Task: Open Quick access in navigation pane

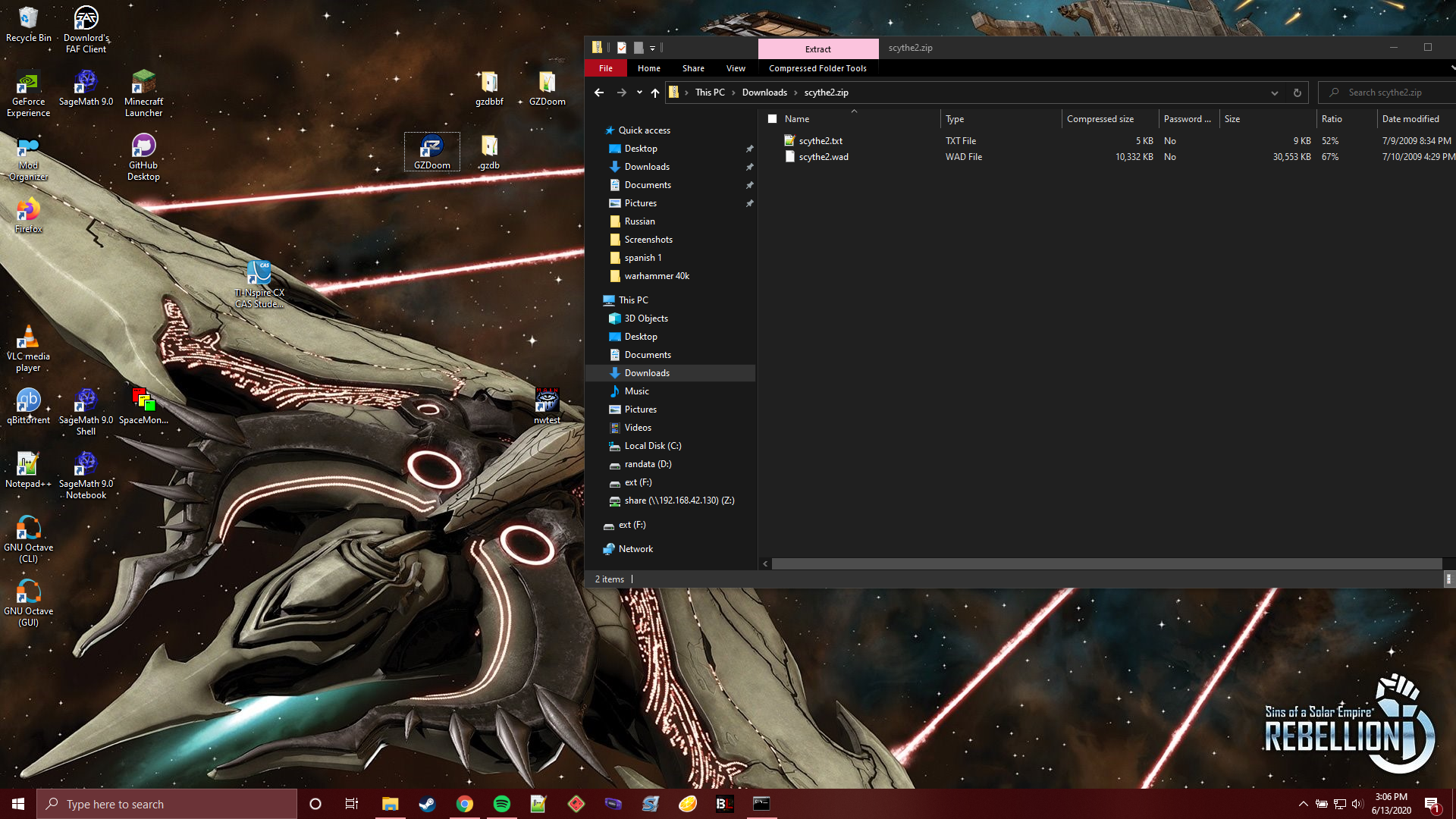Action: pos(644,130)
